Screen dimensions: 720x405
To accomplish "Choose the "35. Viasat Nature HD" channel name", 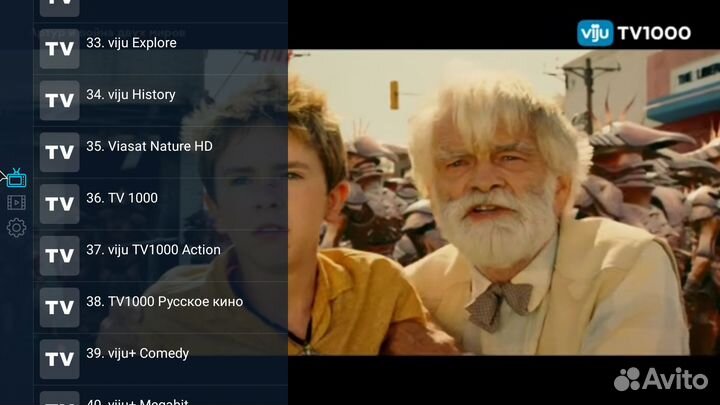I will coord(149,146).
